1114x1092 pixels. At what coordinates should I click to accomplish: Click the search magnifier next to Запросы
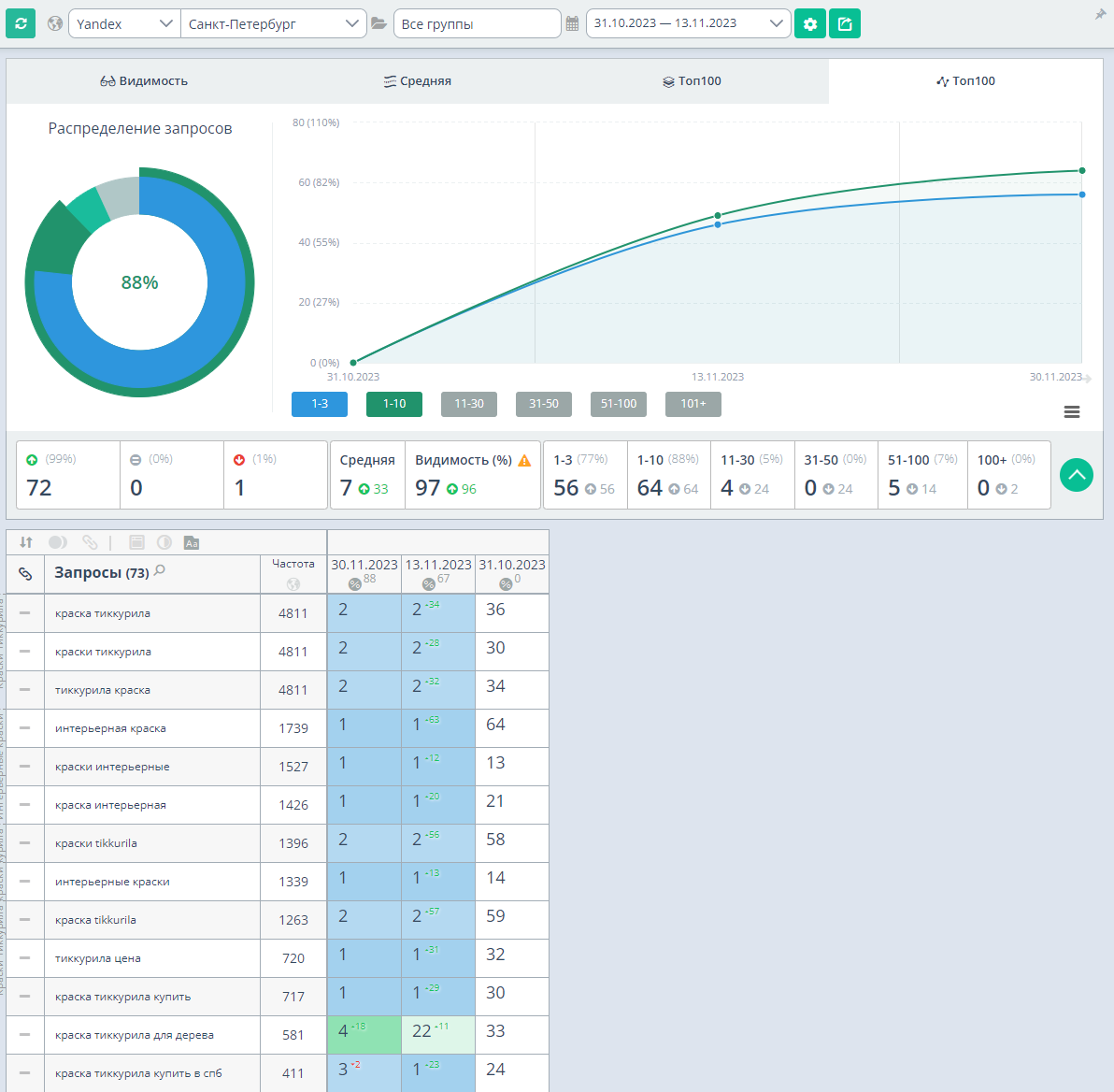tap(160, 569)
